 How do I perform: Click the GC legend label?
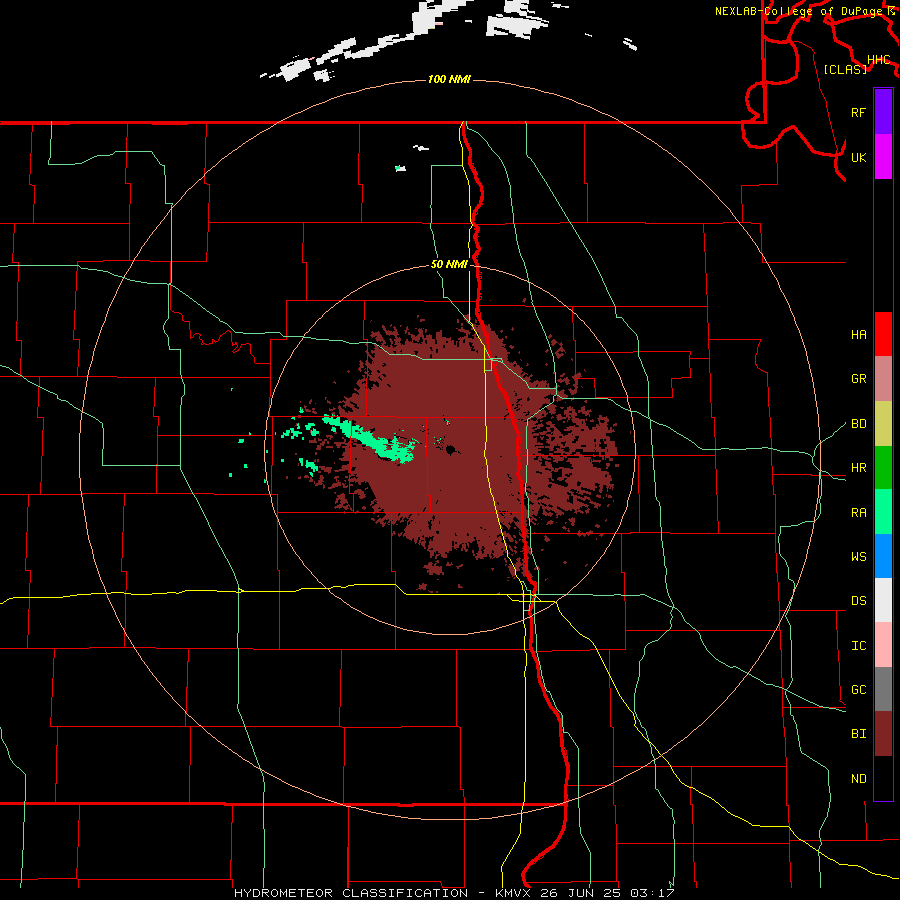pyautogui.click(x=858, y=690)
